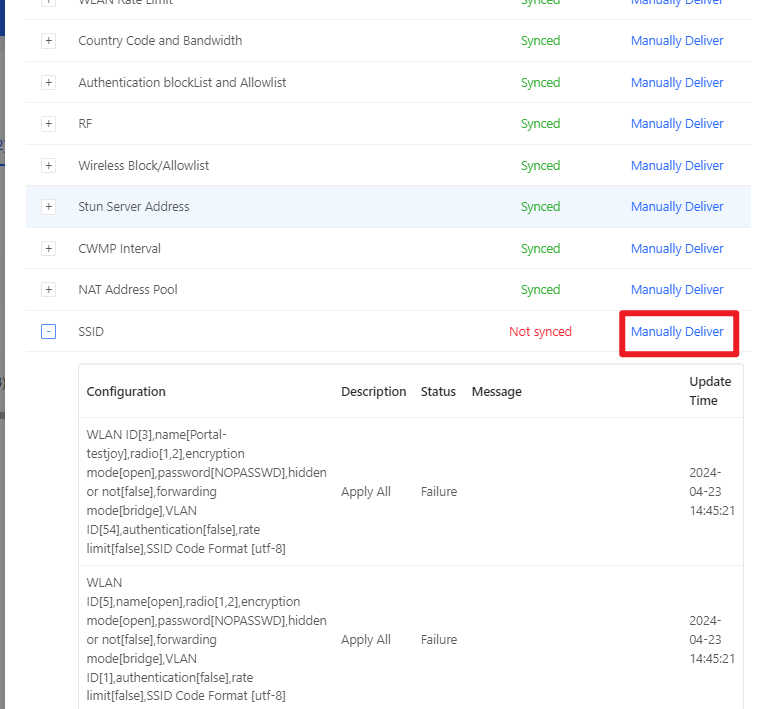Expand the CWMP Interval row
This screenshot has height=709, width=759.
(48, 248)
